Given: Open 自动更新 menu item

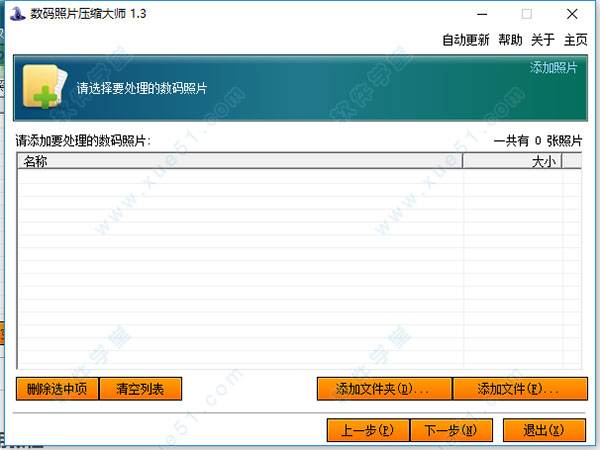Looking at the screenshot, I should (x=466, y=40).
